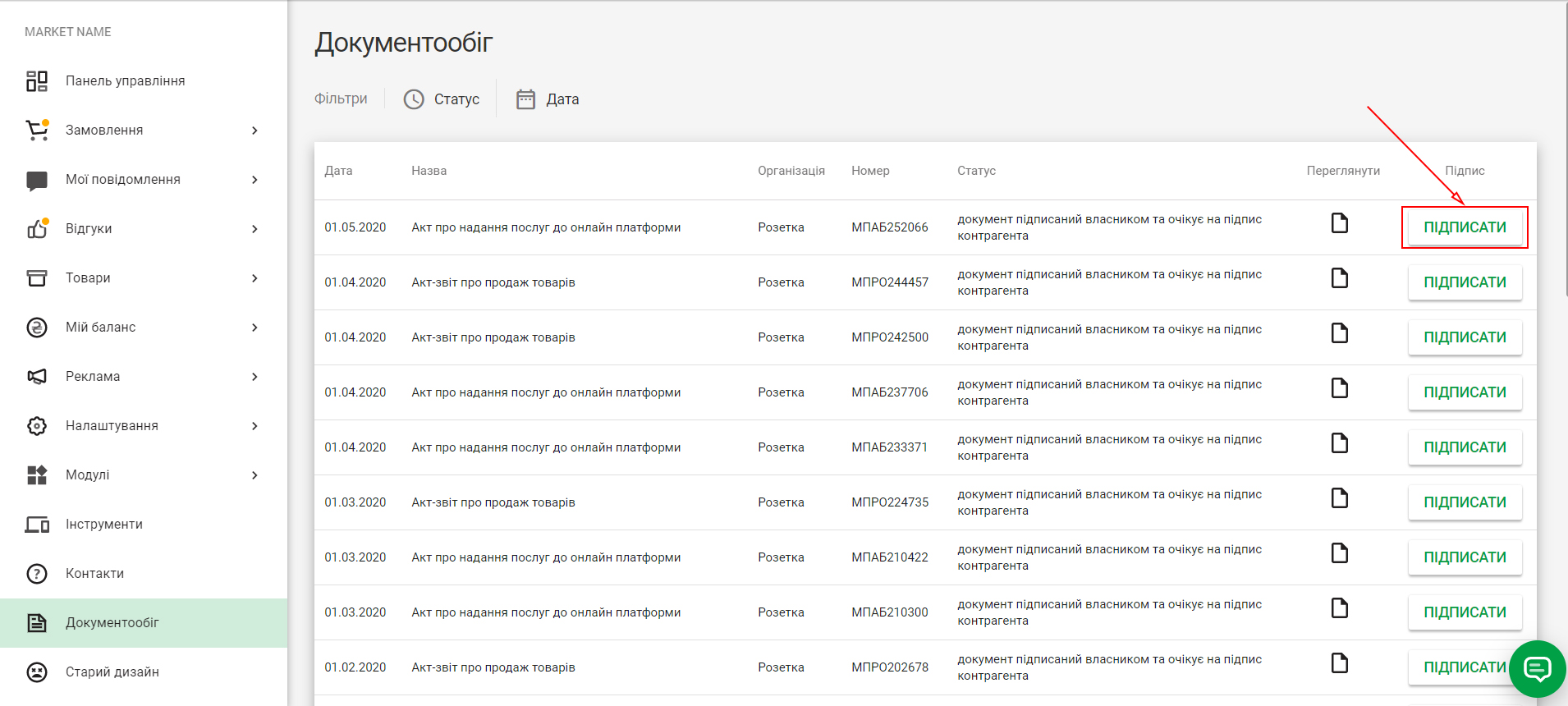Sign document МПАБ252066 with ПІДПИСАТИ
Viewport: 1568px width, 706px height.
coord(1465,227)
